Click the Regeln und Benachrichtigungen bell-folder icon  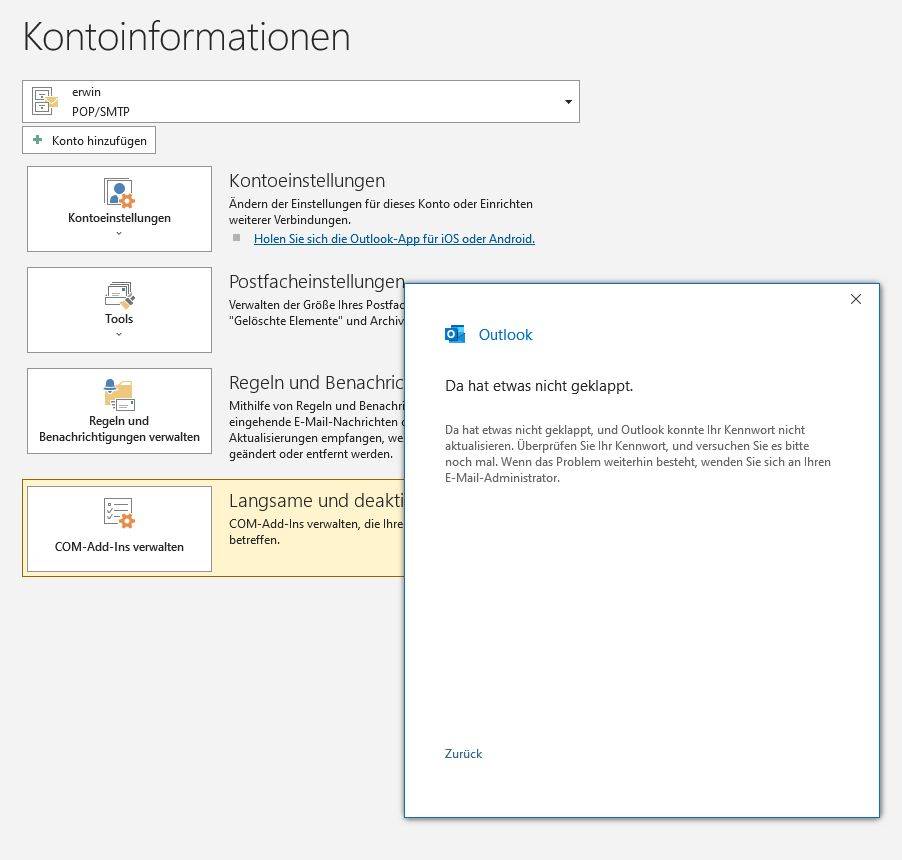click(x=119, y=394)
